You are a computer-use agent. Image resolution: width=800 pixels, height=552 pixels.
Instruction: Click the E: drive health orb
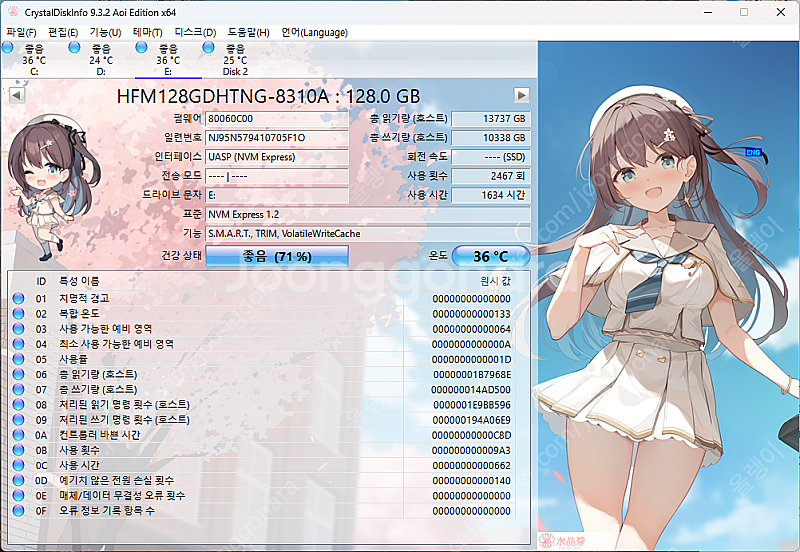(x=141, y=47)
